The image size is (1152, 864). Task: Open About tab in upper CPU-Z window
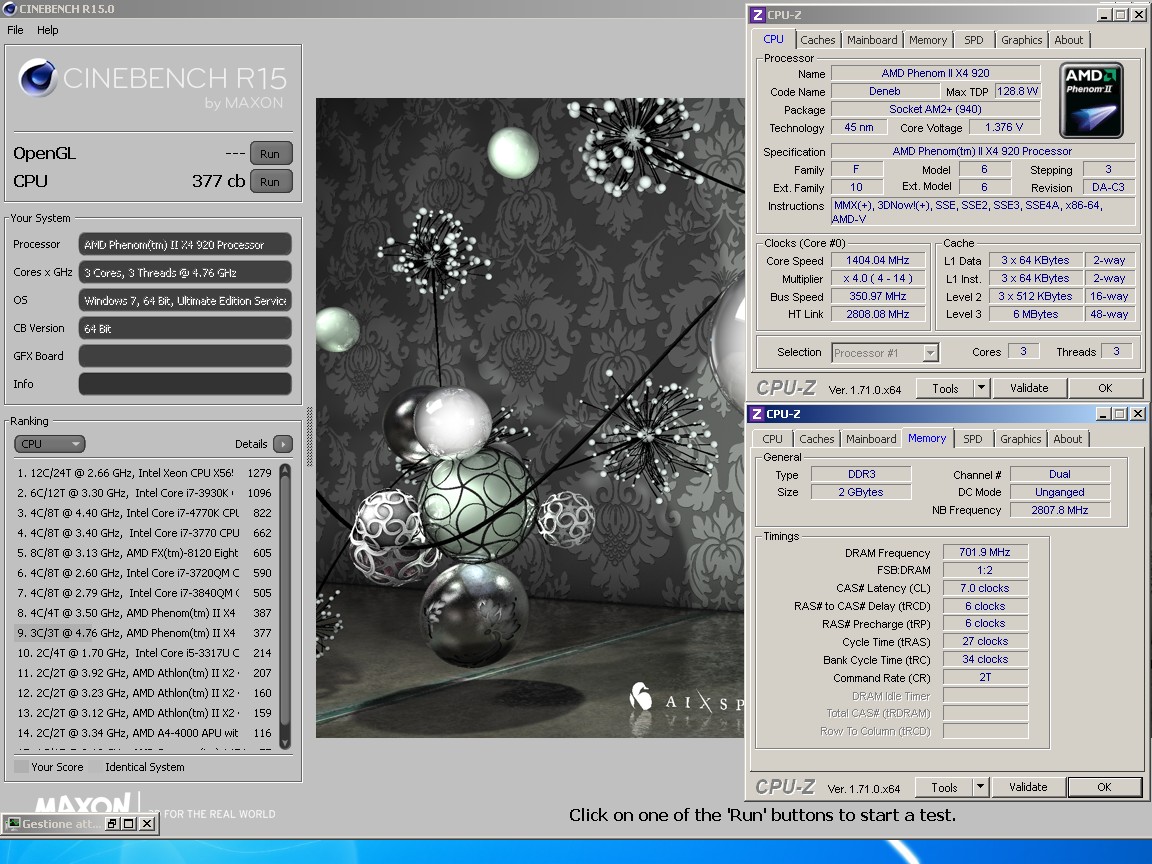(1068, 40)
